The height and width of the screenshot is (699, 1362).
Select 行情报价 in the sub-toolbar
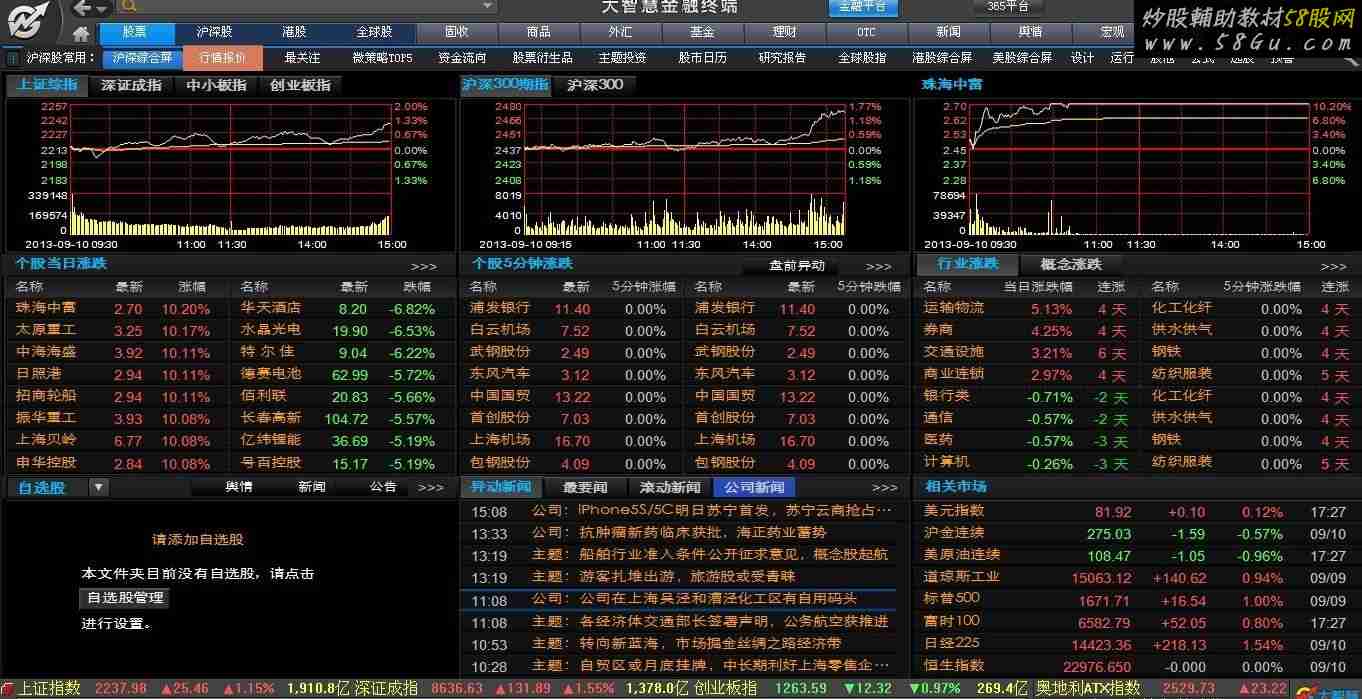click(223, 58)
